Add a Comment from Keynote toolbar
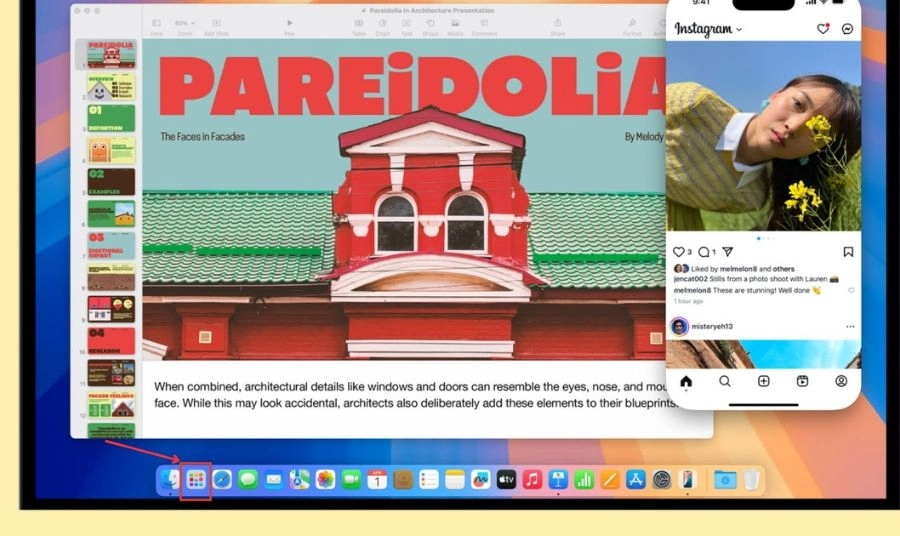Image resolution: width=900 pixels, height=536 pixels. click(x=484, y=26)
